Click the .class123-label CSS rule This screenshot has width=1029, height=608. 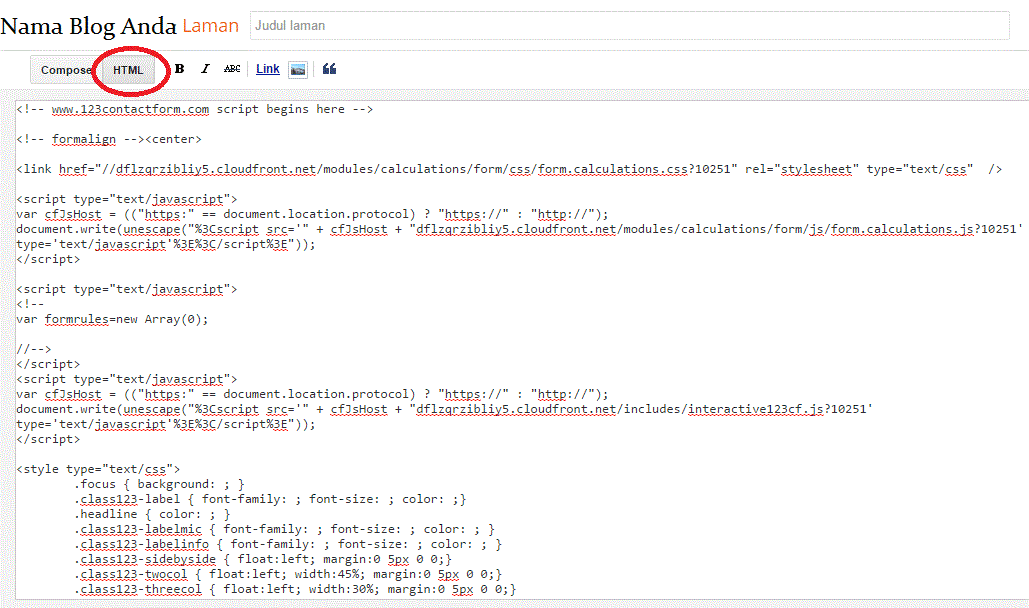tap(270, 499)
